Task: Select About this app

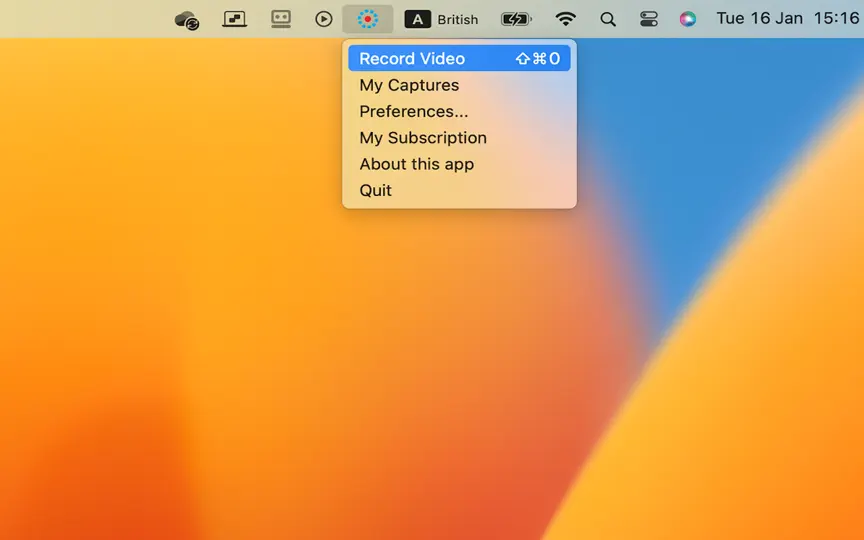Action: point(459,164)
